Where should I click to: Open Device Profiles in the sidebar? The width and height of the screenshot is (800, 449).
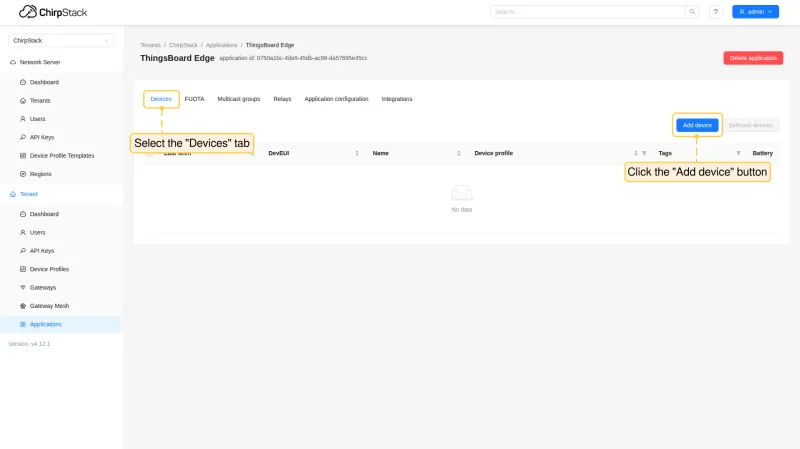coord(49,269)
